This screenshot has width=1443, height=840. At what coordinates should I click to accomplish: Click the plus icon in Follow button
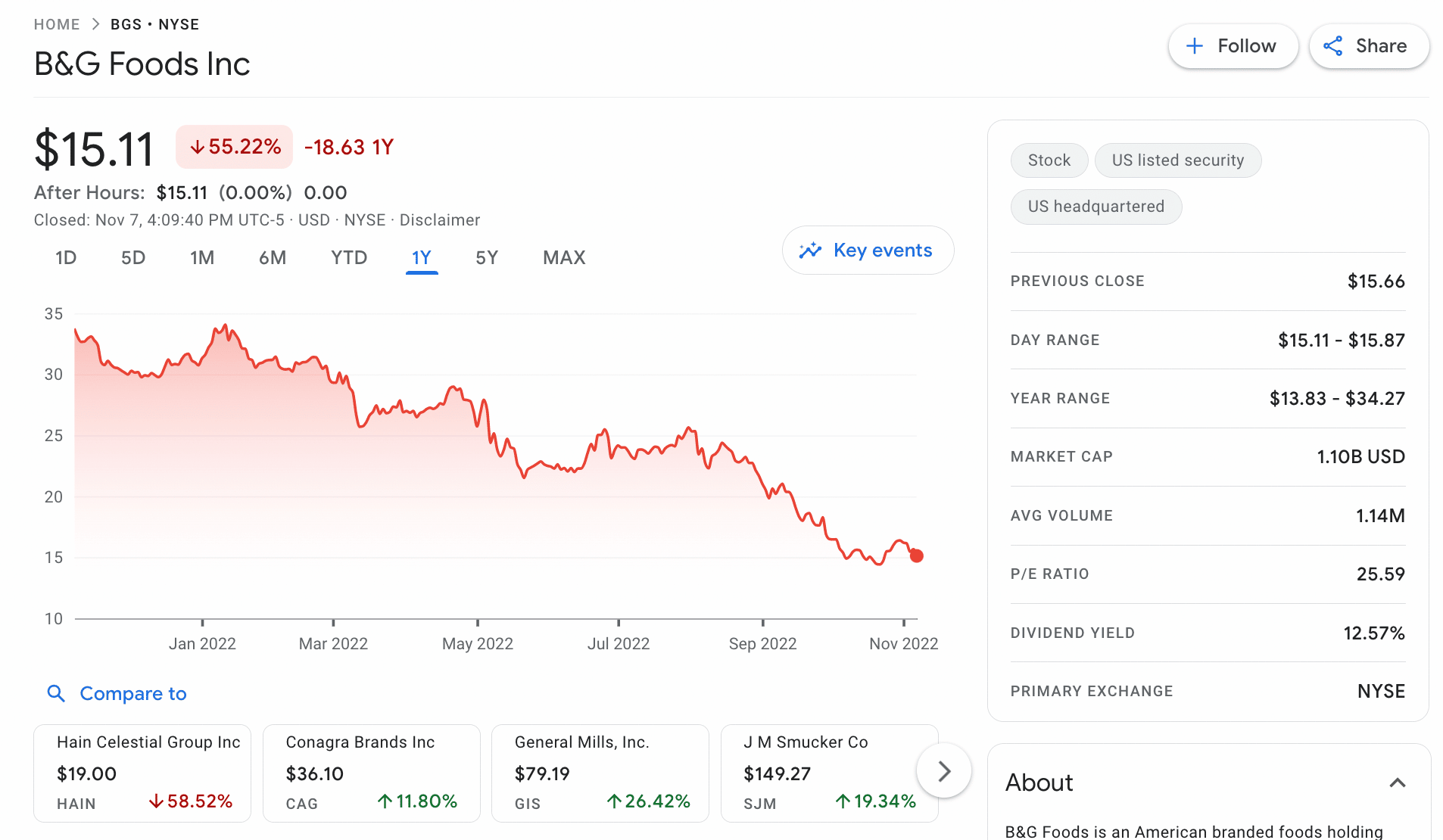[x=1194, y=46]
